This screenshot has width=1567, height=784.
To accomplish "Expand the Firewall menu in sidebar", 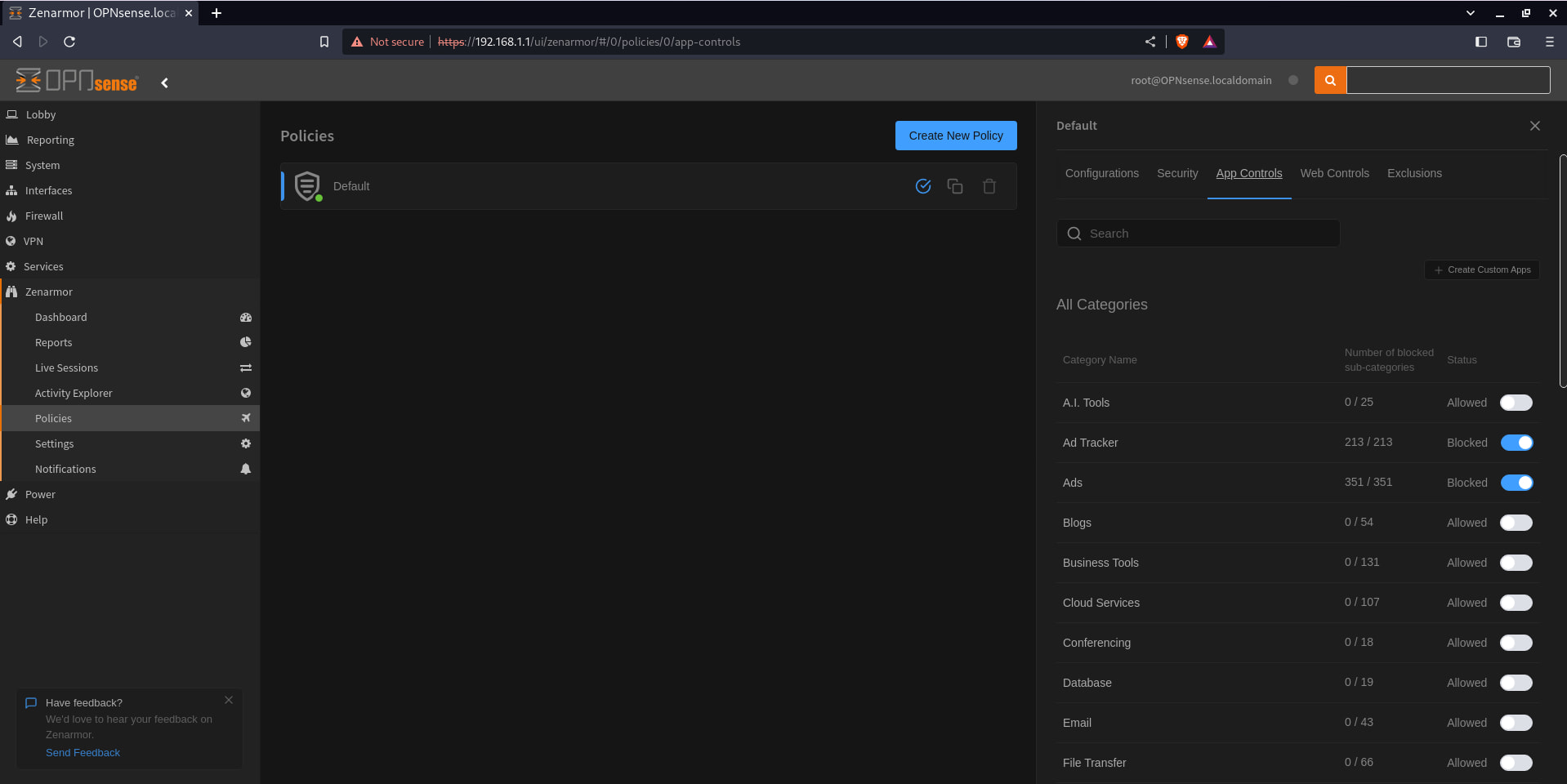I will coord(130,216).
